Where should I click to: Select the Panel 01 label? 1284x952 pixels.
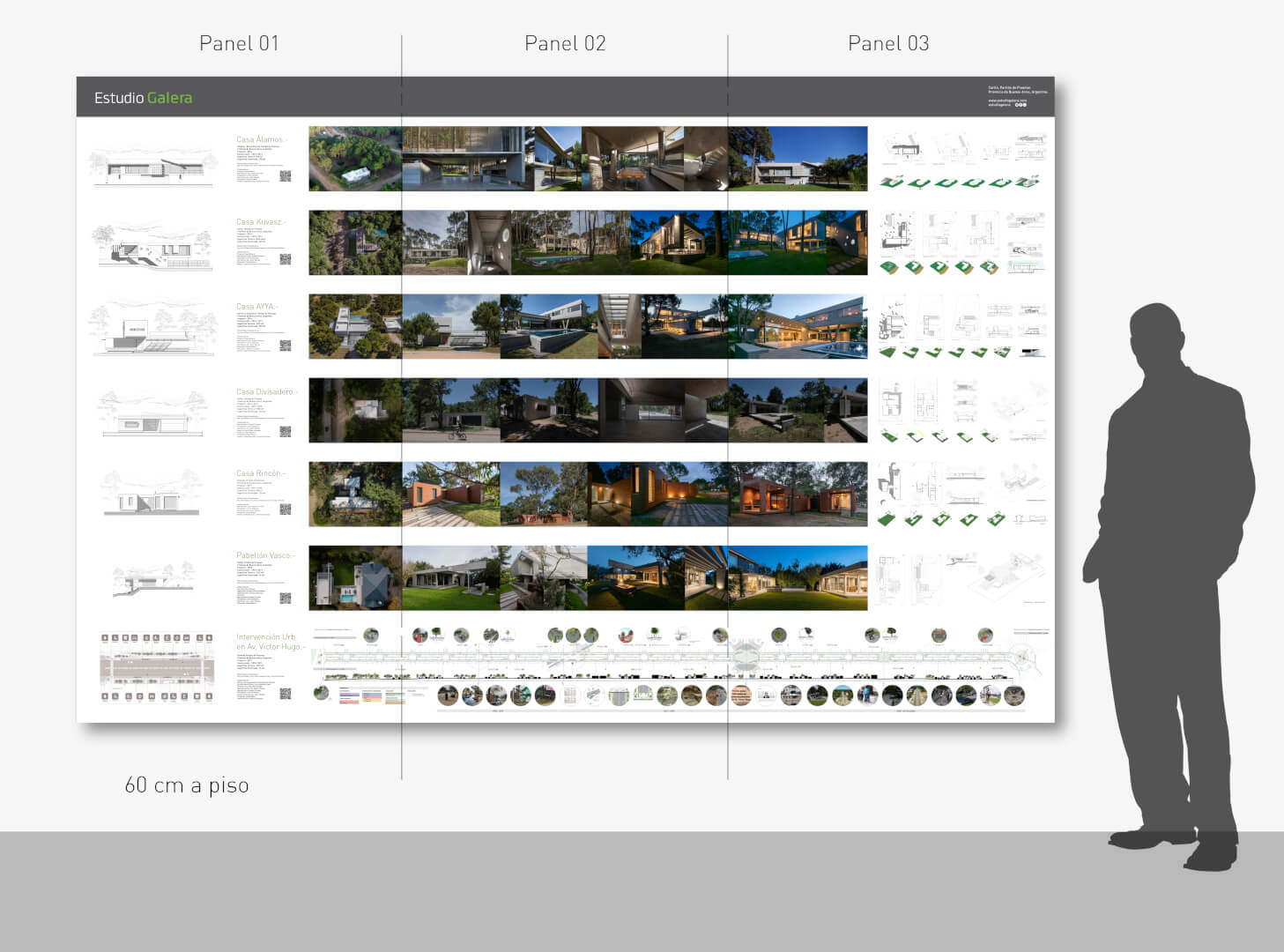pyautogui.click(x=239, y=43)
